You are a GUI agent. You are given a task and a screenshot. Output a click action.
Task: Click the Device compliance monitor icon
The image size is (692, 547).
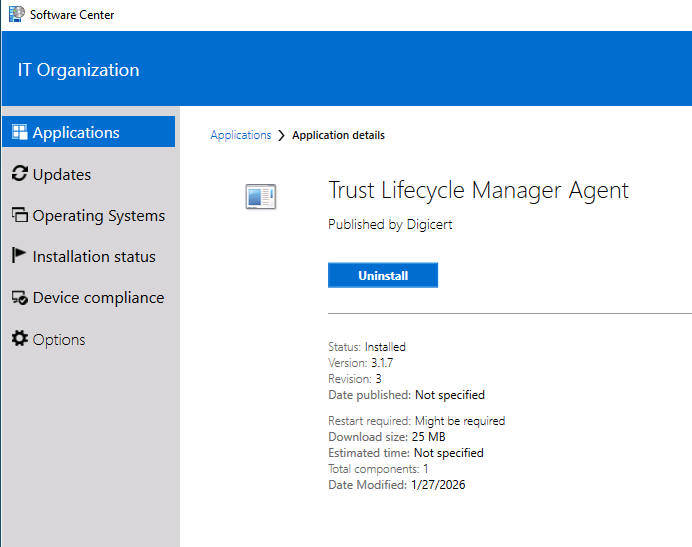click(x=19, y=298)
